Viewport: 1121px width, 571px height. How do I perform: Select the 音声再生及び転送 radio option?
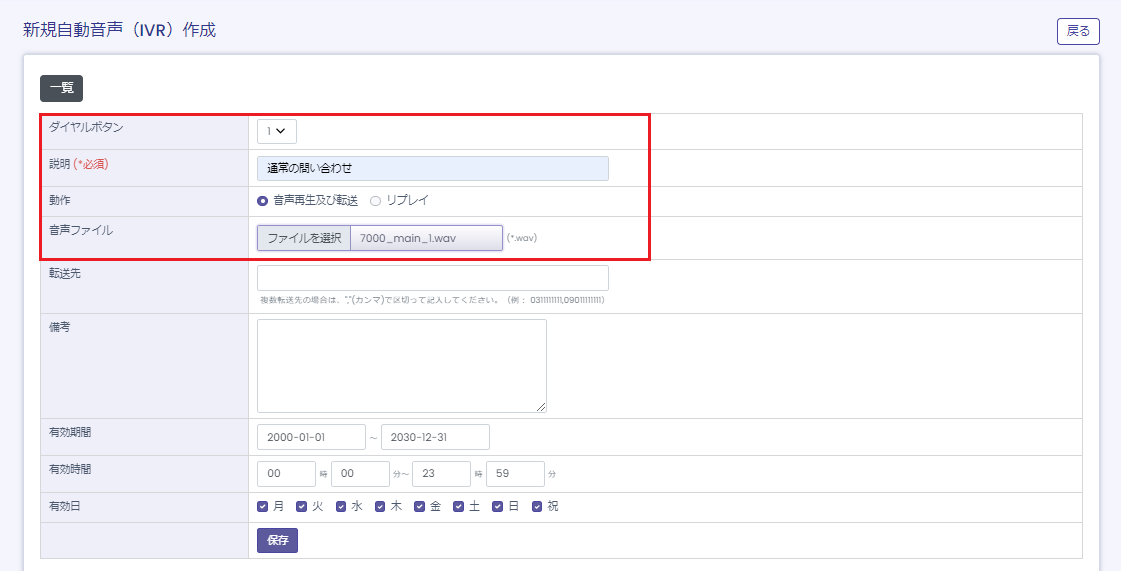point(263,201)
